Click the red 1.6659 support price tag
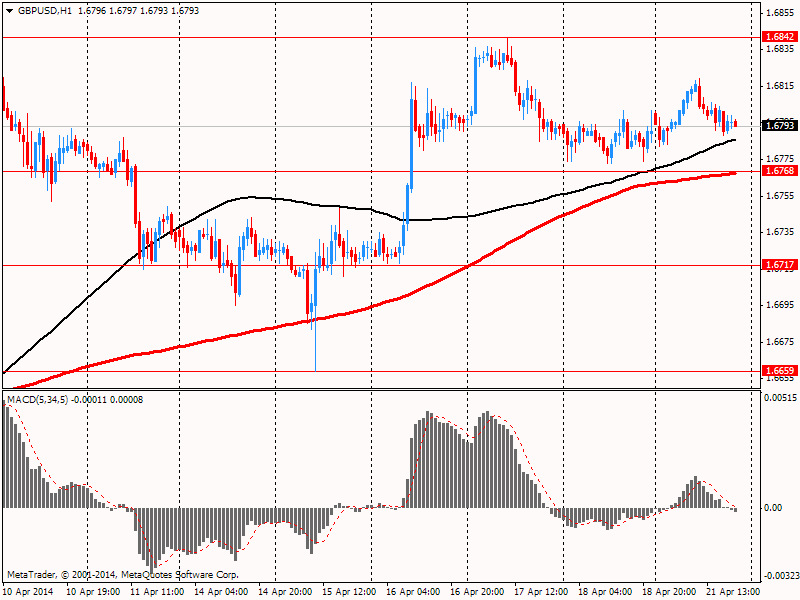The height and width of the screenshot is (600, 800). (x=780, y=371)
